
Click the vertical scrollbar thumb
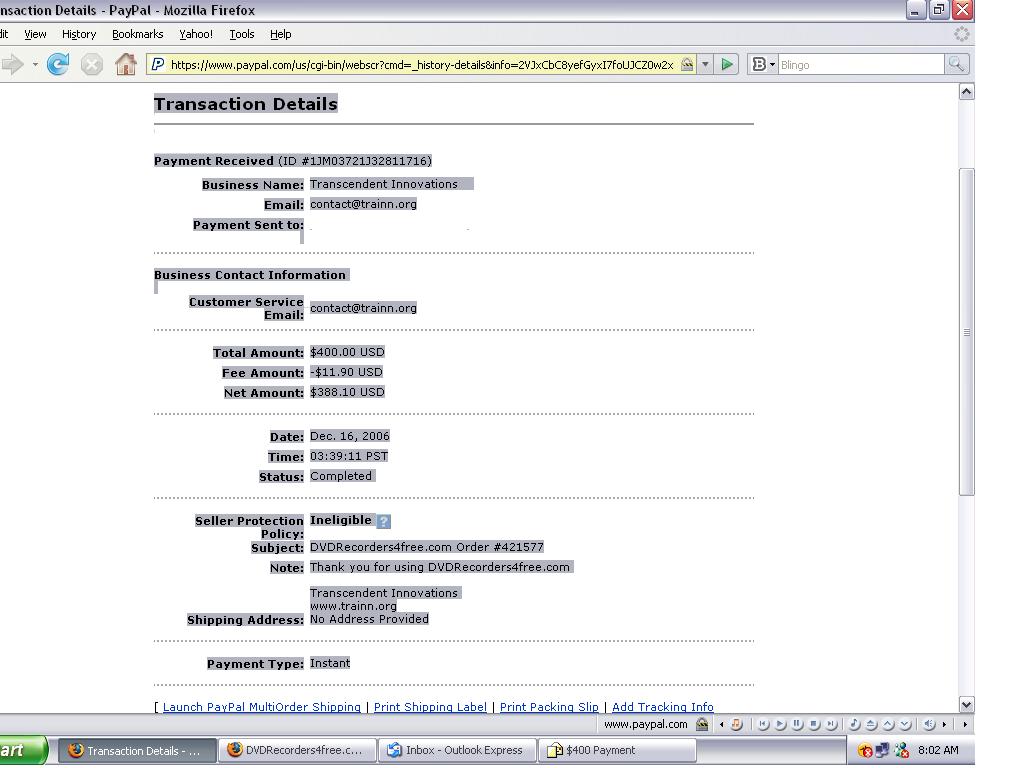click(x=967, y=332)
